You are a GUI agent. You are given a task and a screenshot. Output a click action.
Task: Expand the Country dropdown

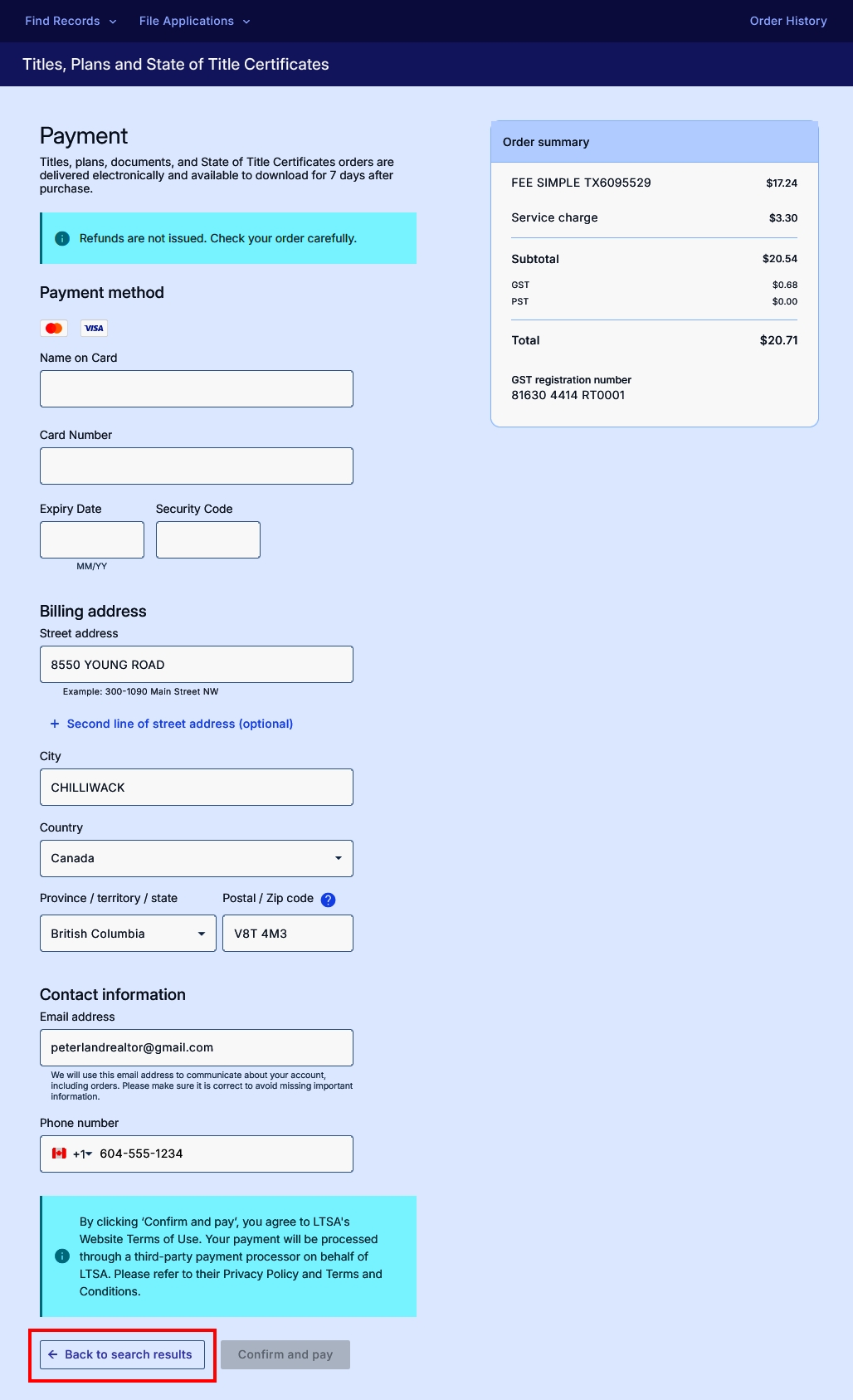[x=197, y=858]
